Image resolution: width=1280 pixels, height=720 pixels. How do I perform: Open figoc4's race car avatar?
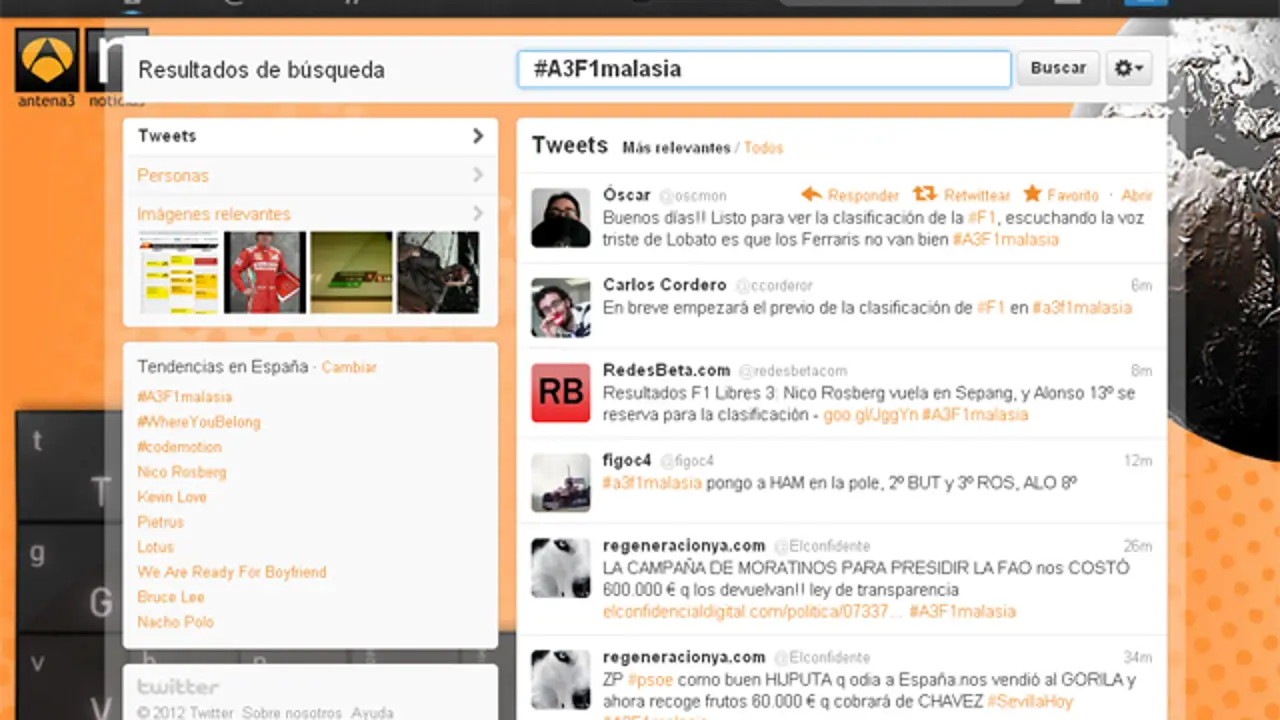click(560, 482)
